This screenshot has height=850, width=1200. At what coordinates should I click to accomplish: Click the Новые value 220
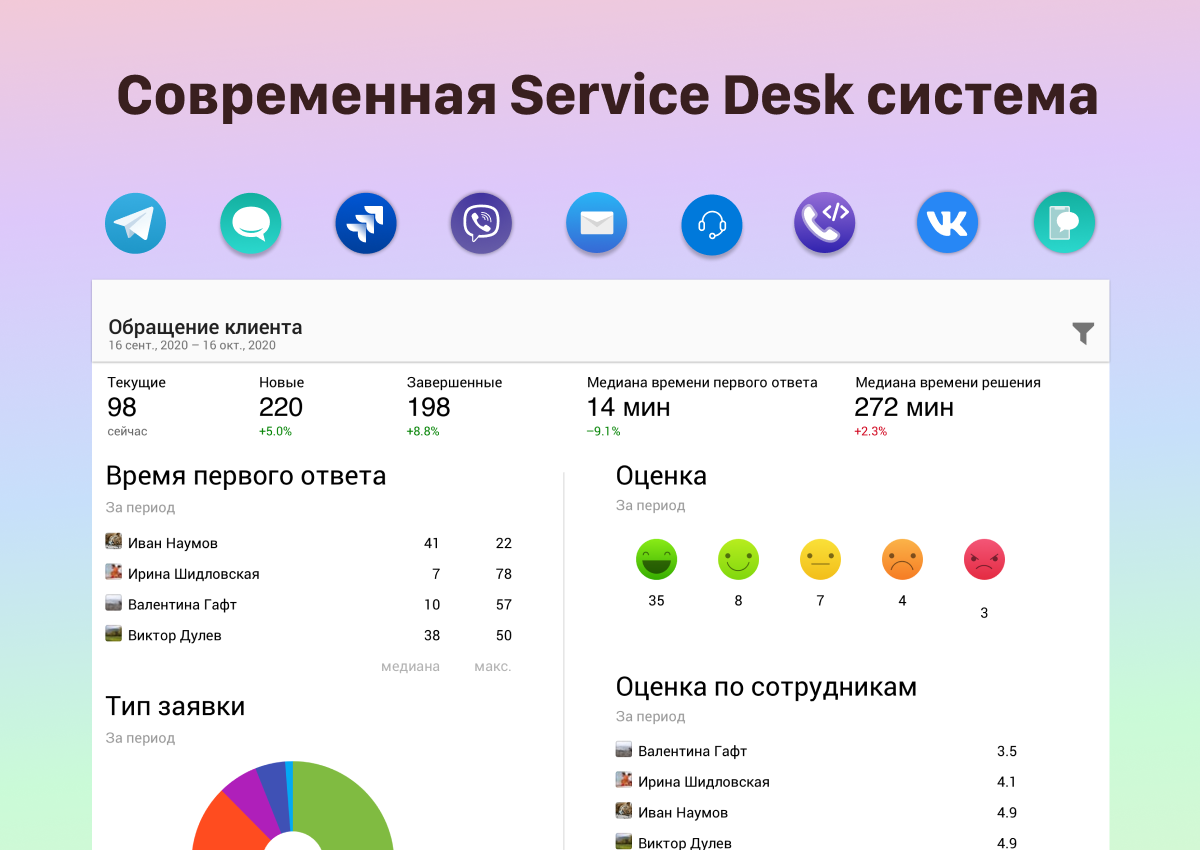click(281, 407)
